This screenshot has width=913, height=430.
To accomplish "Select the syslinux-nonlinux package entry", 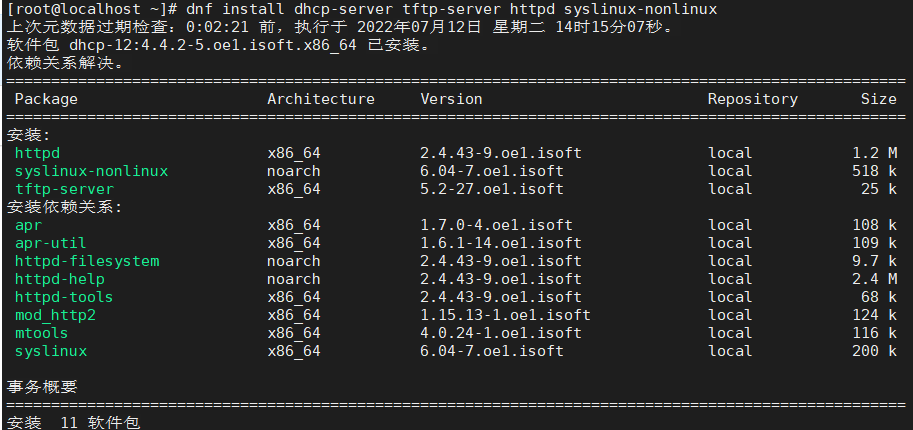I will [x=91, y=171].
